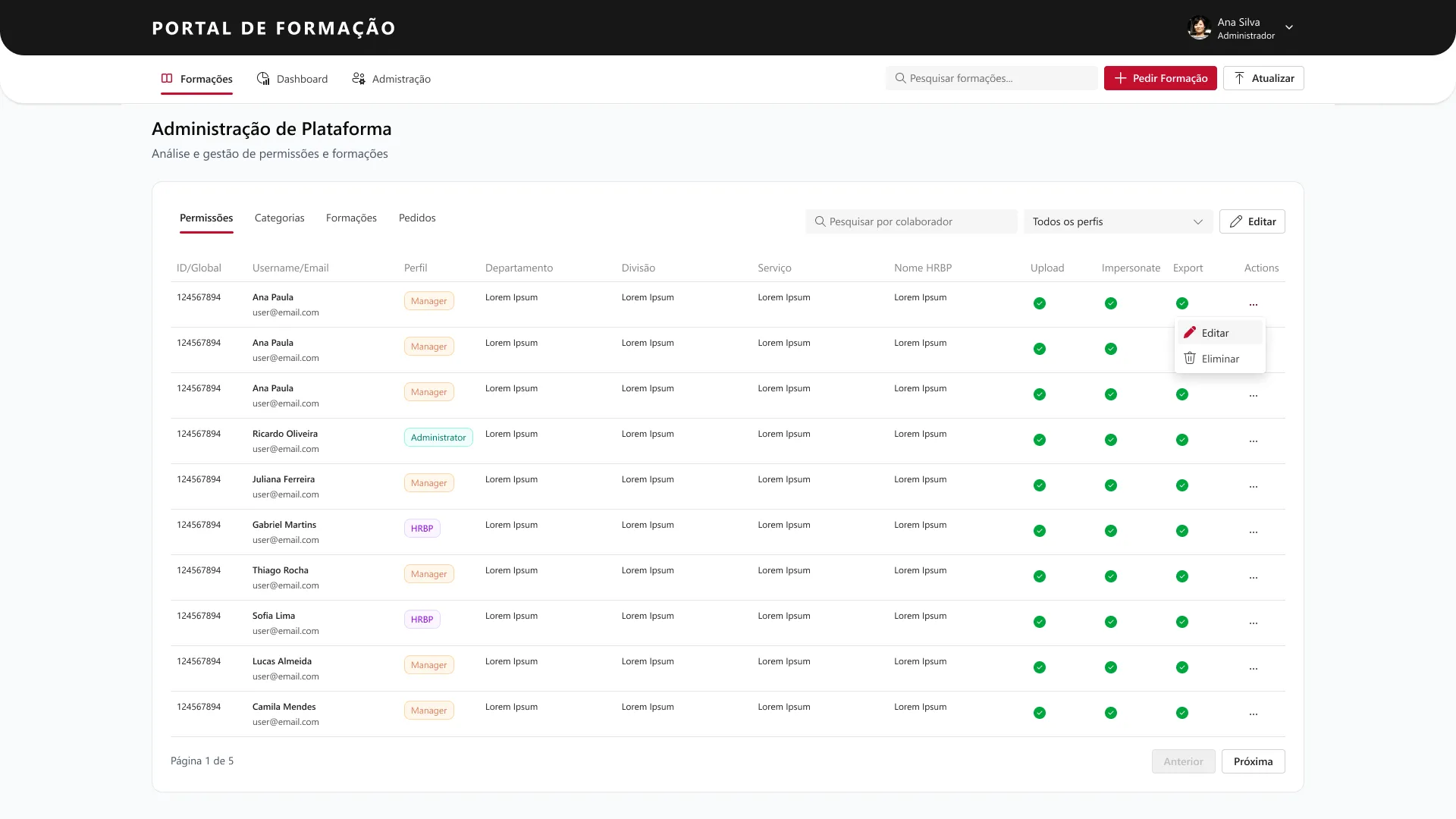The image size is (1456, 819).
Task: Click the Formações book icon
Action: click(167, 79)
